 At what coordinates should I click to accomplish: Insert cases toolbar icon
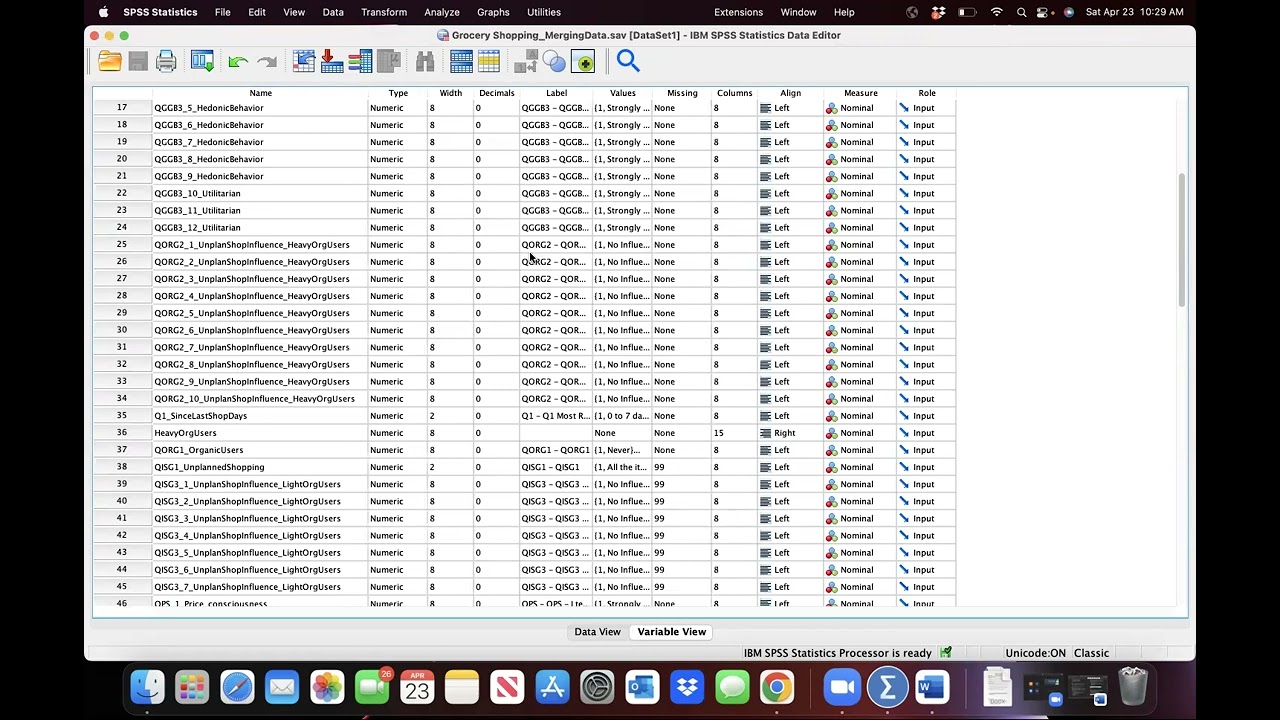461,62
